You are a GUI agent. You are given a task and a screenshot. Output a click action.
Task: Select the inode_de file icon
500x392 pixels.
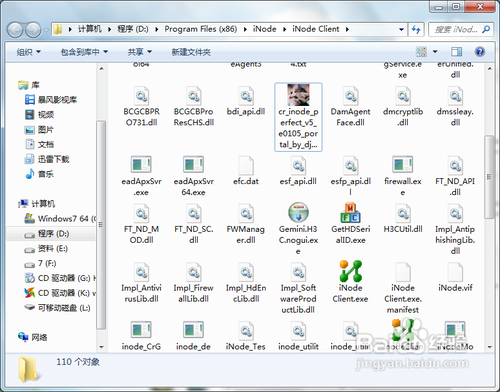coord(193,330)
